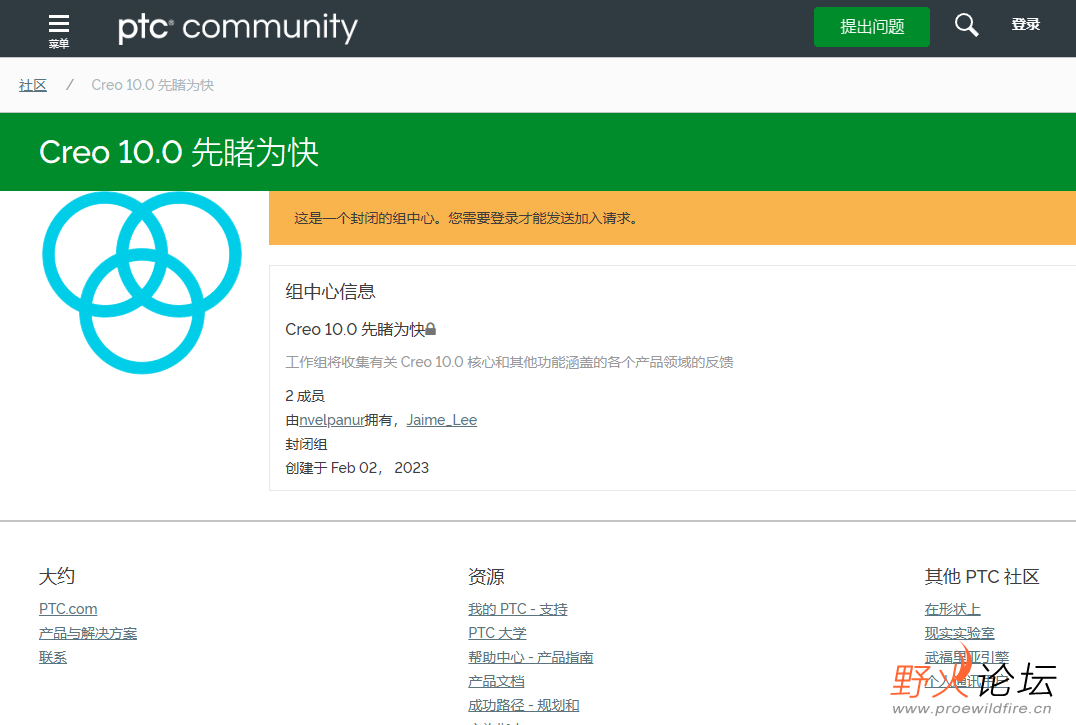1076x725 pixels.
Task: Open the 我的 PTC - 支持 link
Action: click(x=518, y=609)
